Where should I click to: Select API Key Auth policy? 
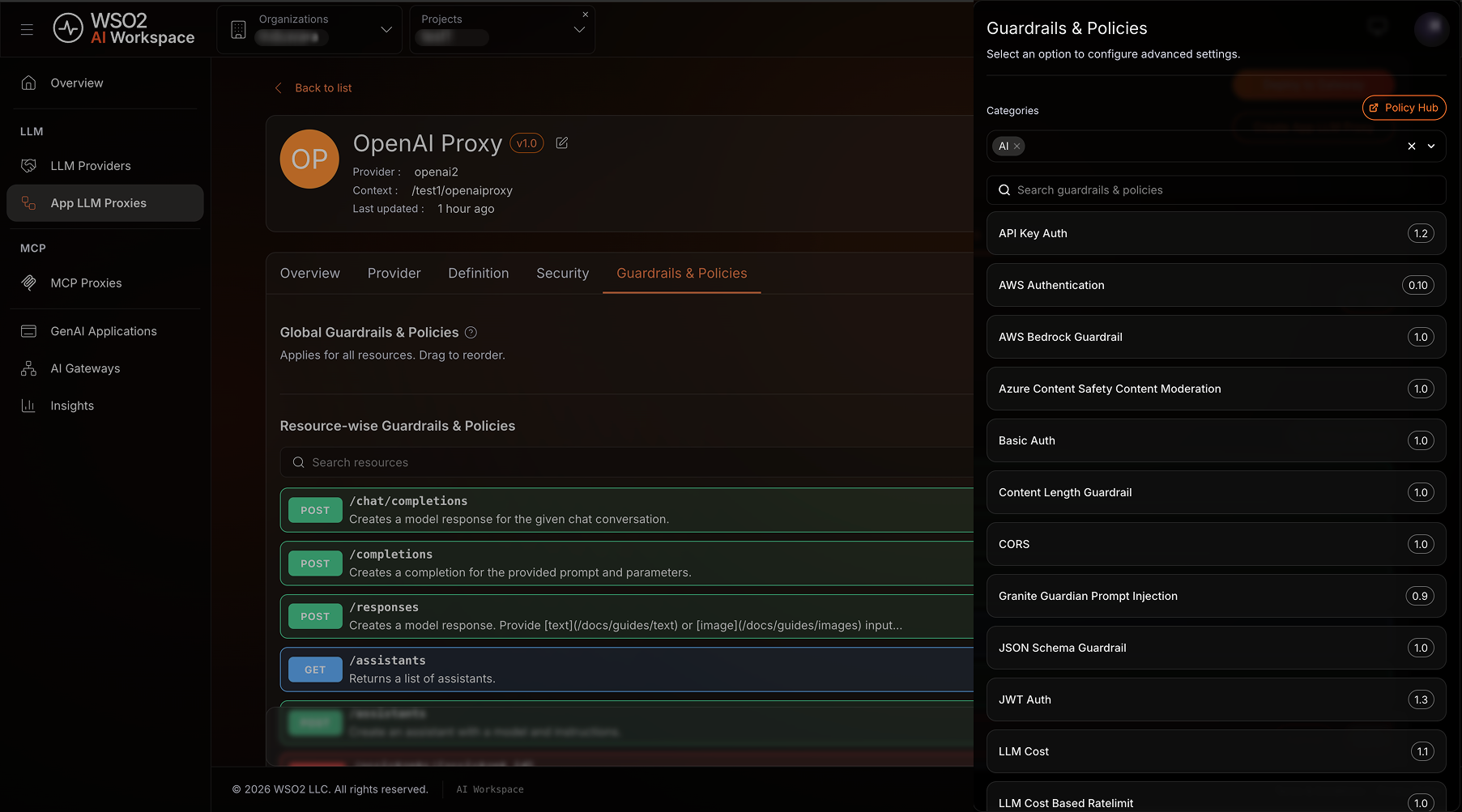pyautogui.click(x=1216, y=233)
